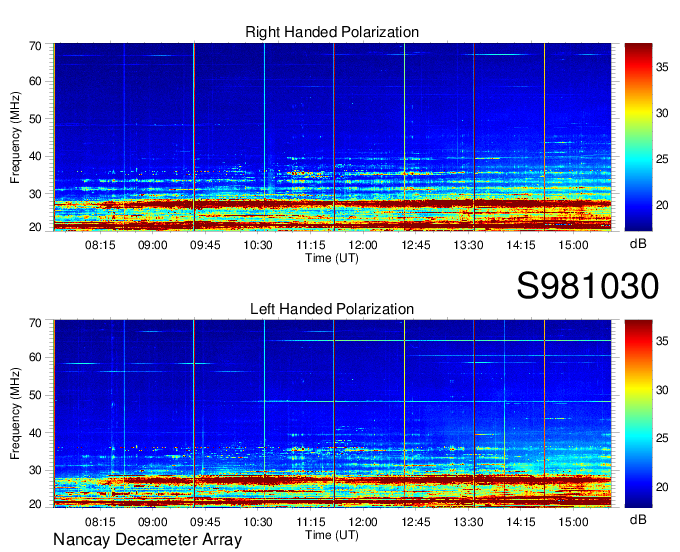Click the 30 frequency tick of Left Handed plot
This screenshot has width=680, height=552.
(35, 470)
